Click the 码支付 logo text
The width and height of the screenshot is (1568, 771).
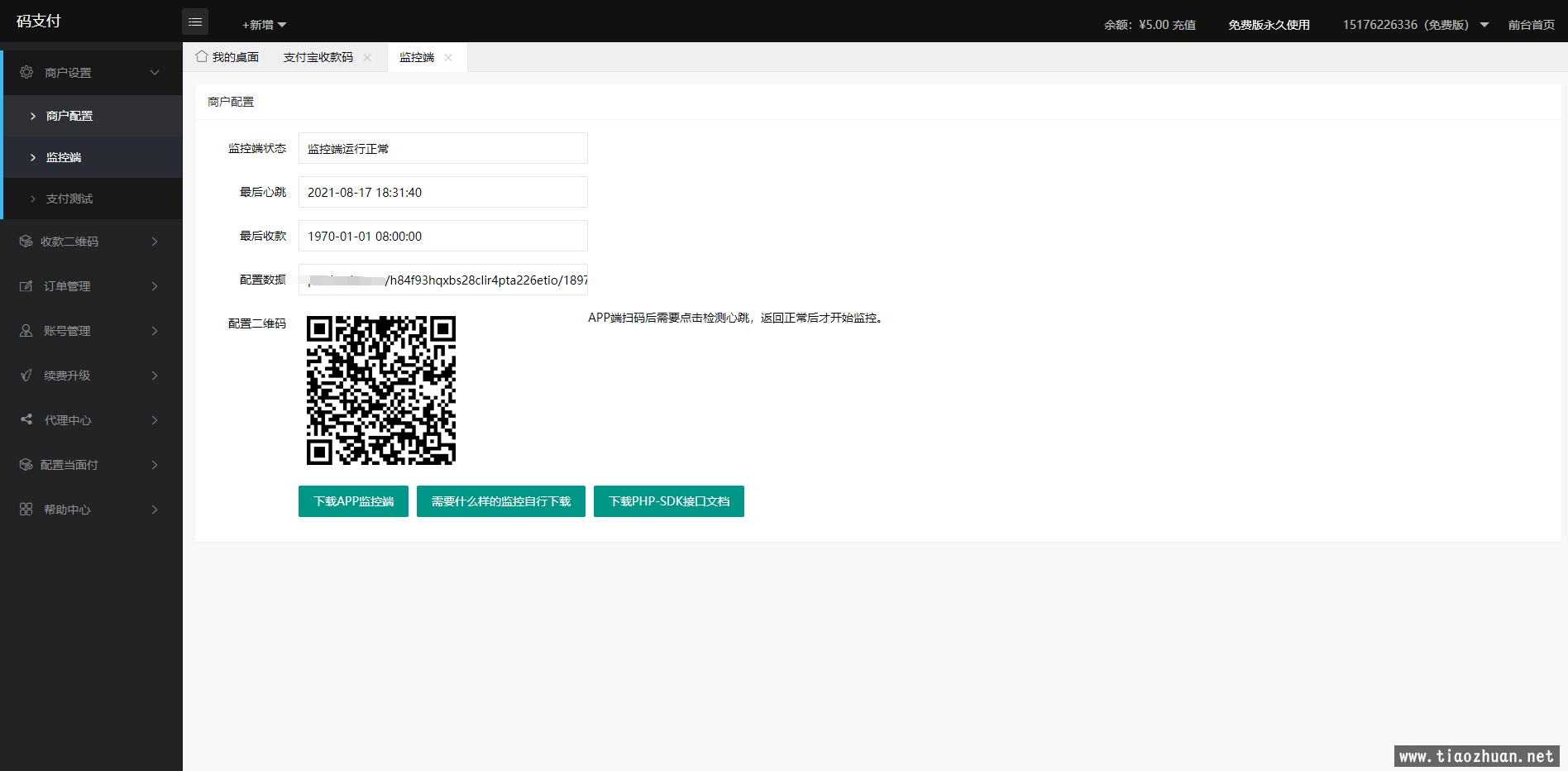(39, 22)
